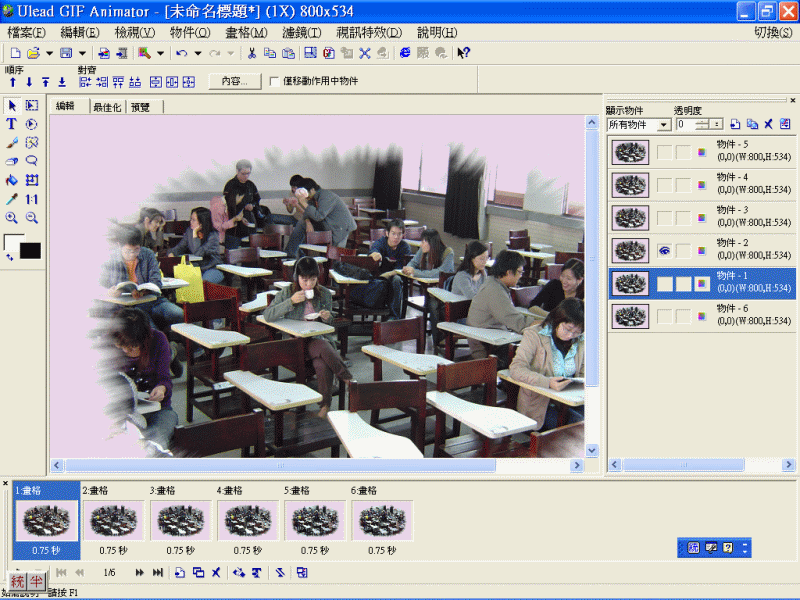The image size is (800, 600).
Task: Switch to the 最佳化 tab
Action: click(x=106, y=107)
